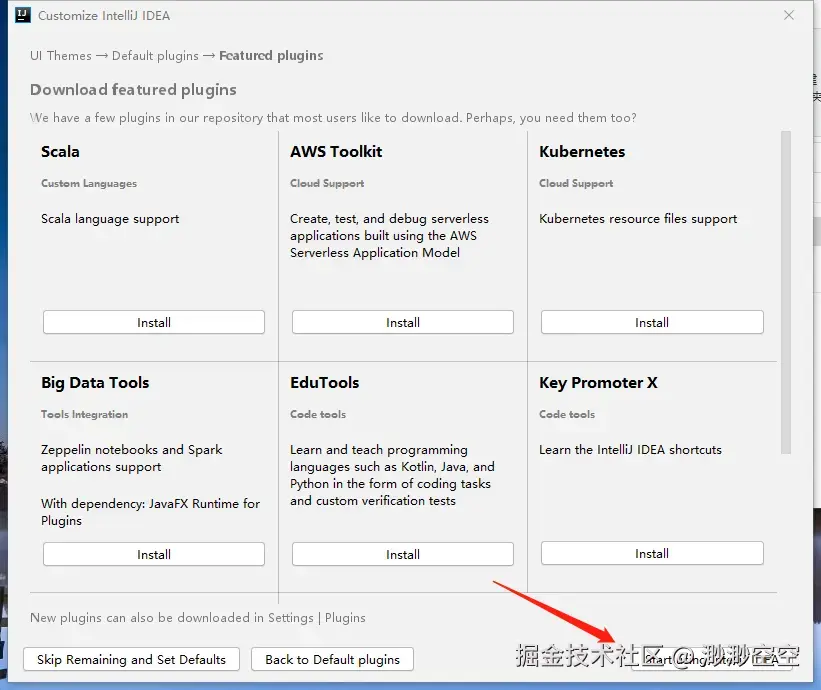Click the EduTools plugin title
Screen dimensions: 821x690
click(x=325, y=383)
